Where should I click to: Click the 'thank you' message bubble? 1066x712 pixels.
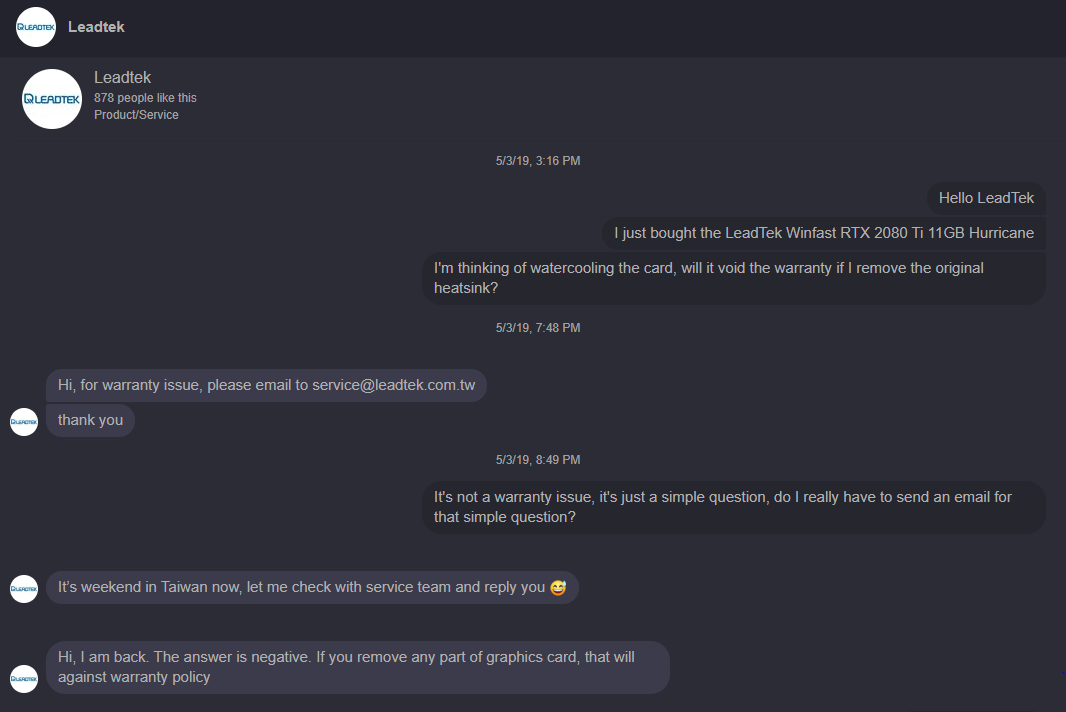pyautogui.click(x=90, y=420)
